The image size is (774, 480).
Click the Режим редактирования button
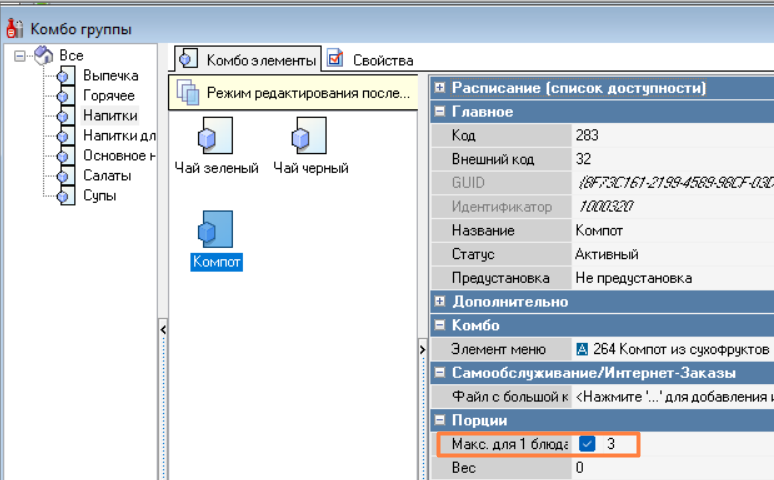coord(297,93)
